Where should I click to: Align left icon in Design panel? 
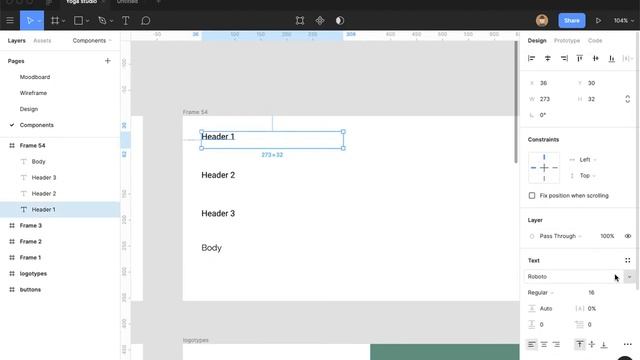pyautogui.click(x=531, y=58)
